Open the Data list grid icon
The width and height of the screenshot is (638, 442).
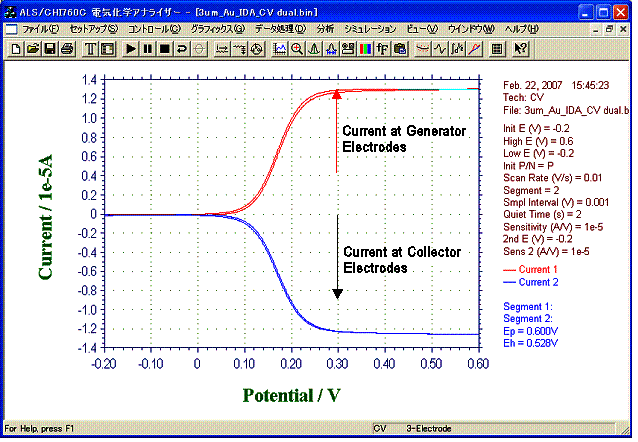click(x=497, y=48)
